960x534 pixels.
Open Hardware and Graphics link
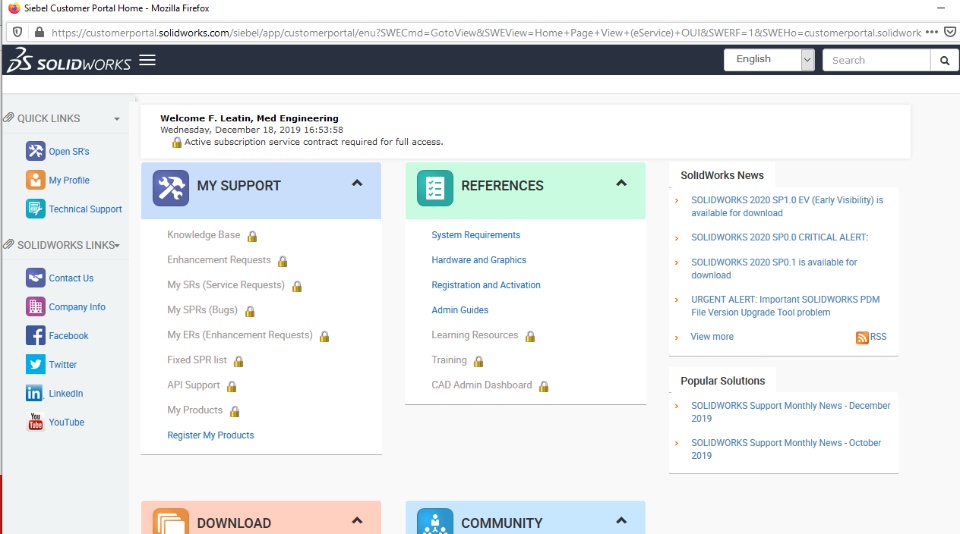coord(479,260)
